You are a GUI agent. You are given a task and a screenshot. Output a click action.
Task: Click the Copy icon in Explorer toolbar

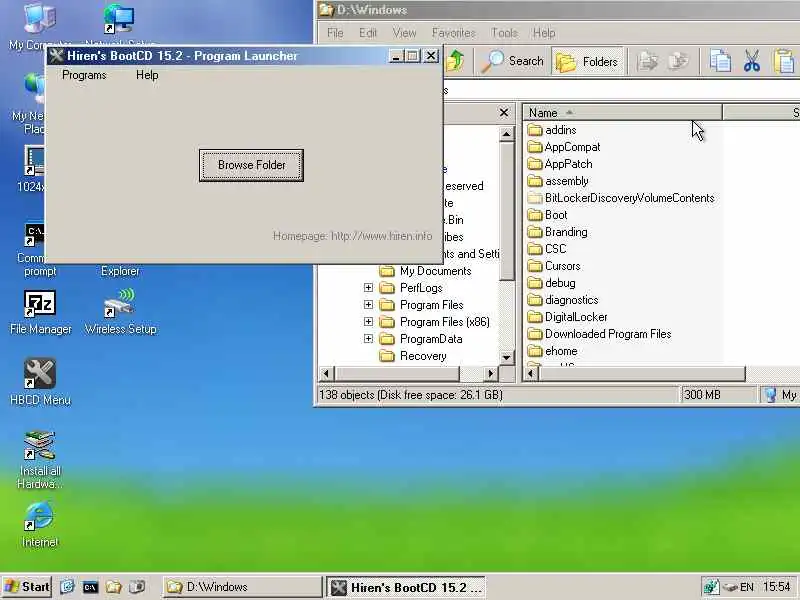click(720, 61)
